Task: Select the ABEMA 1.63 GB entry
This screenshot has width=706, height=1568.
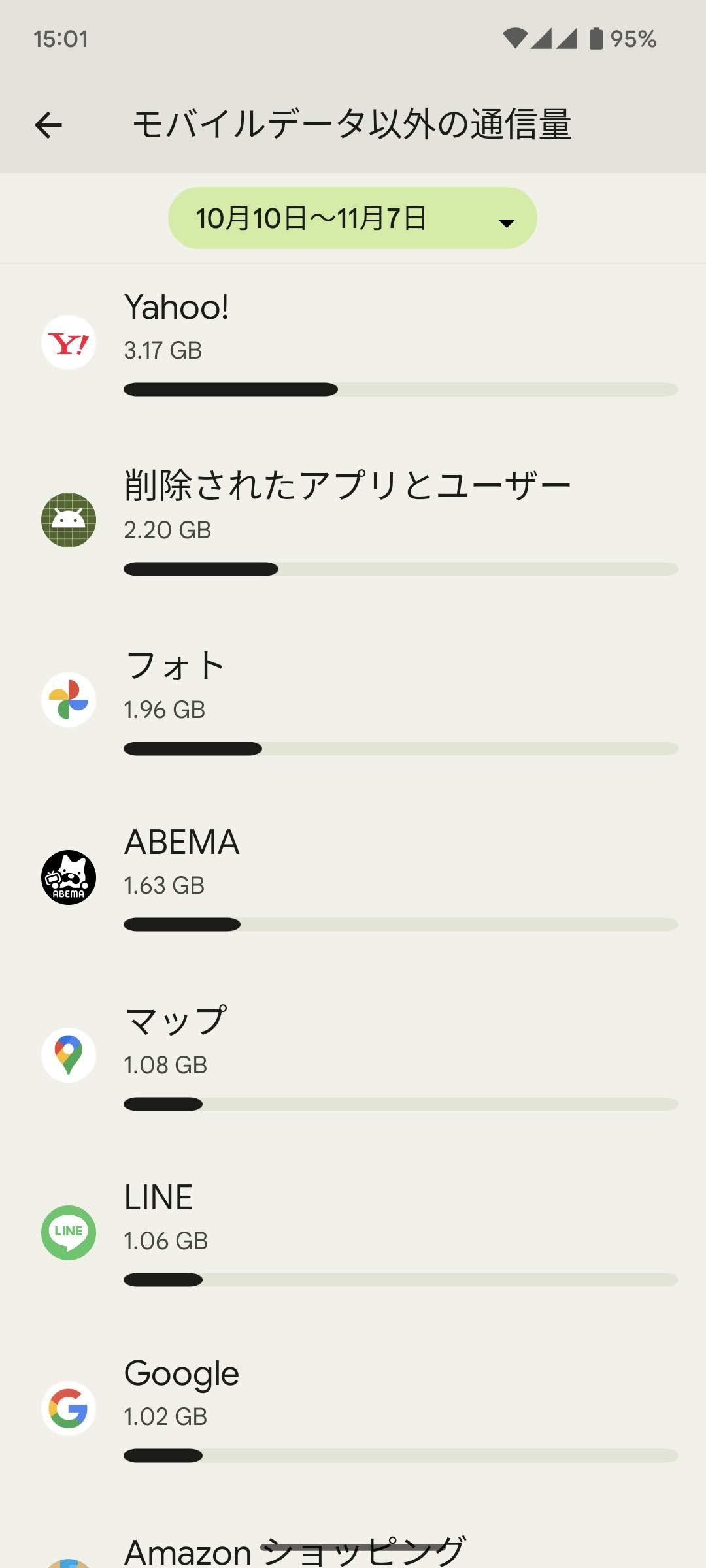Action: pyautogui.click(x=353, y=877)
